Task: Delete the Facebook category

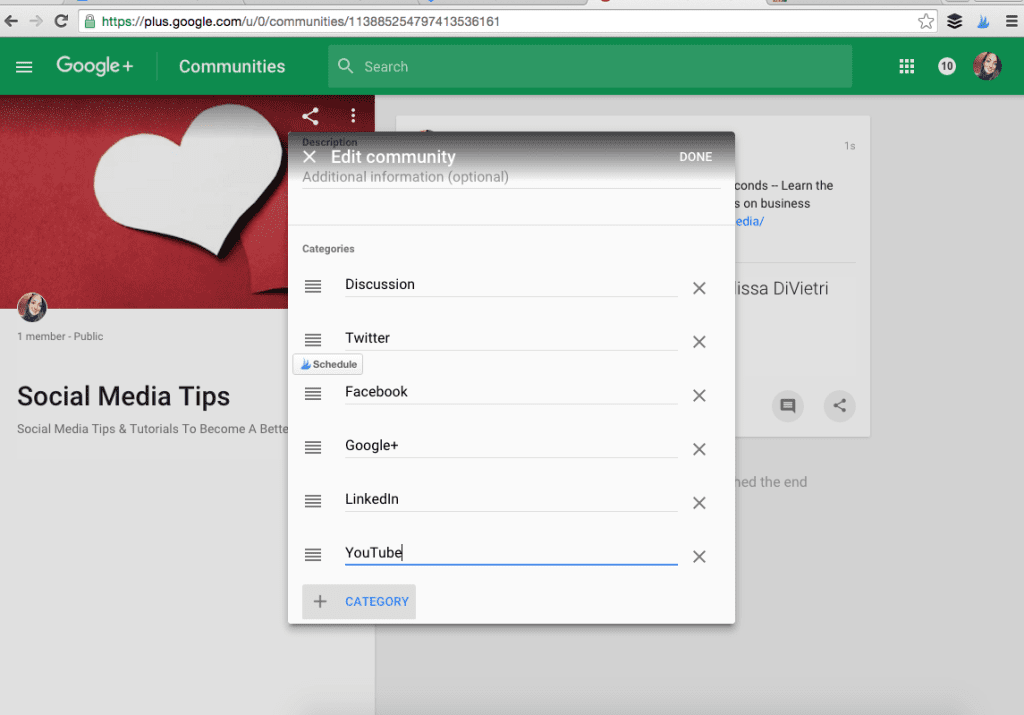Action: tap(699, 396)
